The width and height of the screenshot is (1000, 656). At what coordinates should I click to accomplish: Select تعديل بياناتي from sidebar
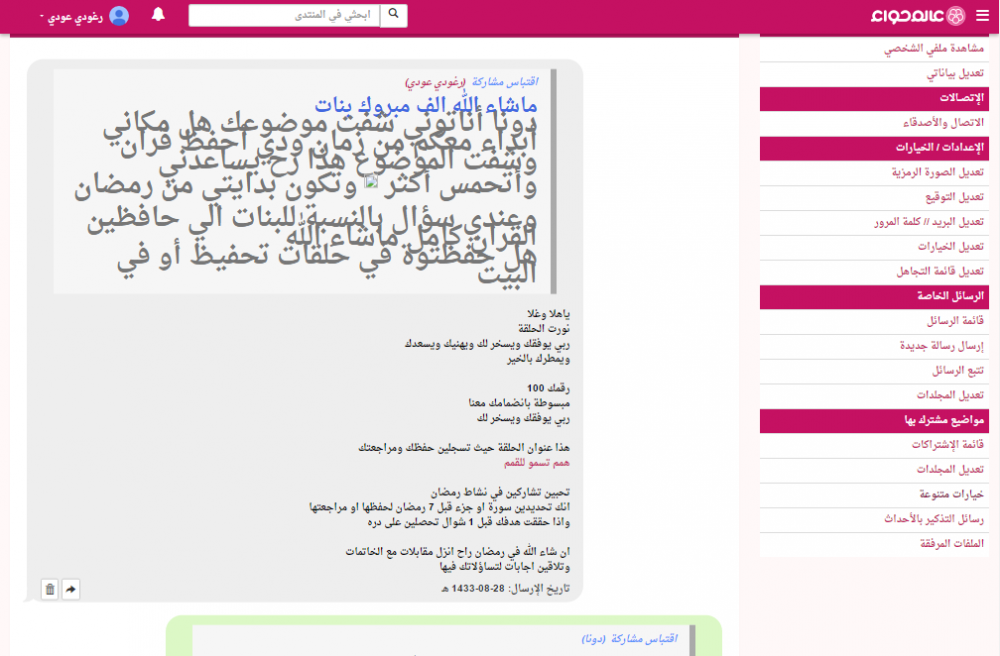click(954, 74)
